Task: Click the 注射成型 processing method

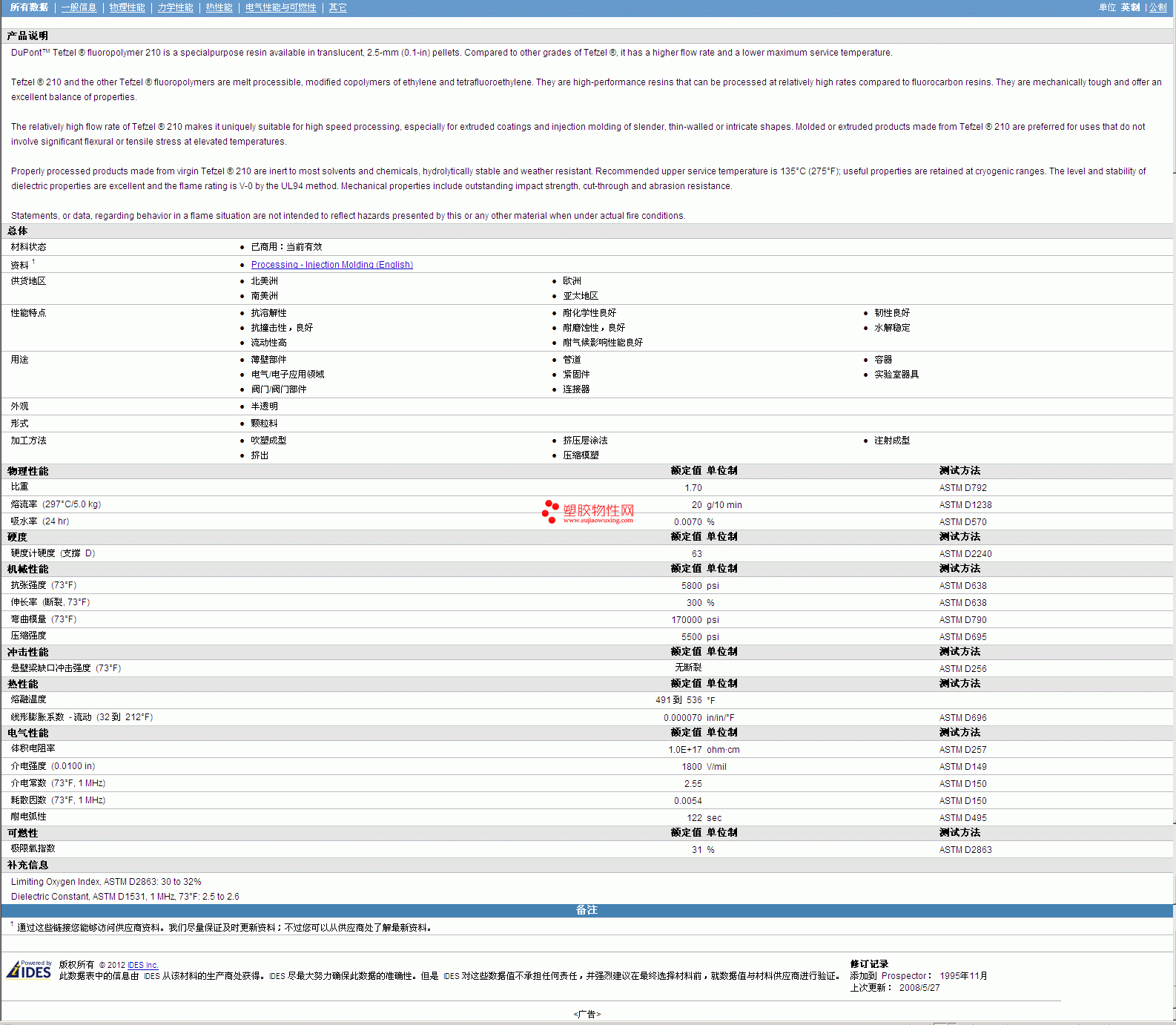Action: tap(892, 441)
